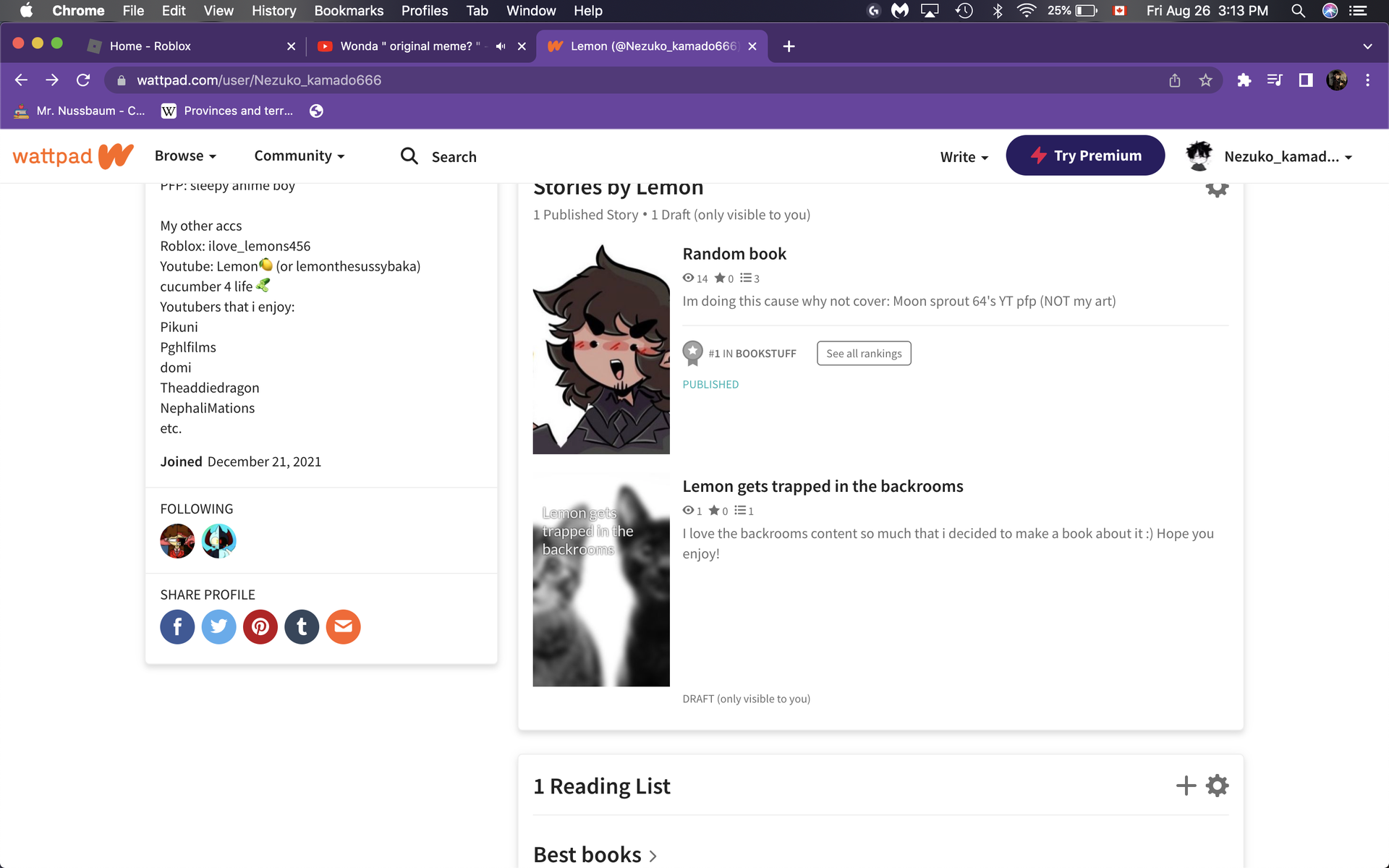Screen dimensions: 1389x868
Task: Toggle Chrome side panel
Action: (1306, 80)
